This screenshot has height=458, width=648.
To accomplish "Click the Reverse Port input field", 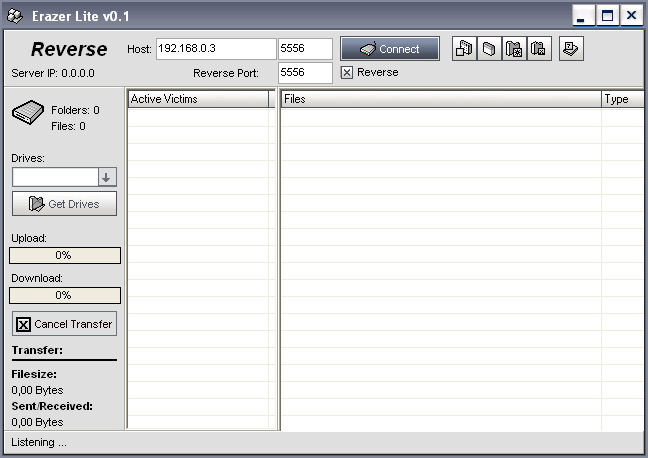I will pyautogui.click(x=304, y=73).
